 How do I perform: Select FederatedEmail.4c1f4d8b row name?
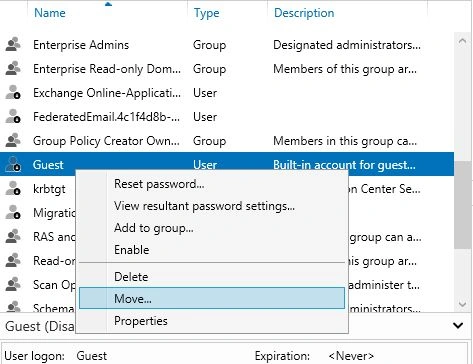coord(106,117)
